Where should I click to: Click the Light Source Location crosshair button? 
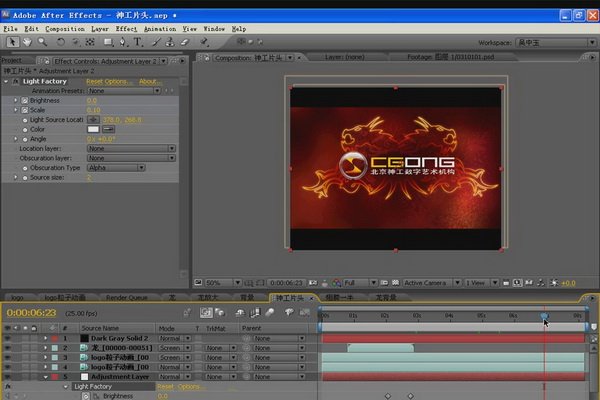pos(93,119)
